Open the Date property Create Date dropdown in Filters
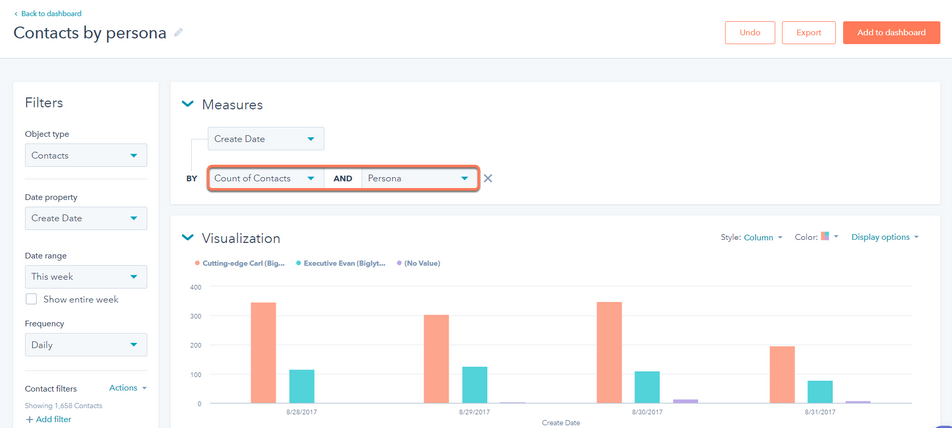This screenshot has width=952, height=428. (x=86, y=218)
